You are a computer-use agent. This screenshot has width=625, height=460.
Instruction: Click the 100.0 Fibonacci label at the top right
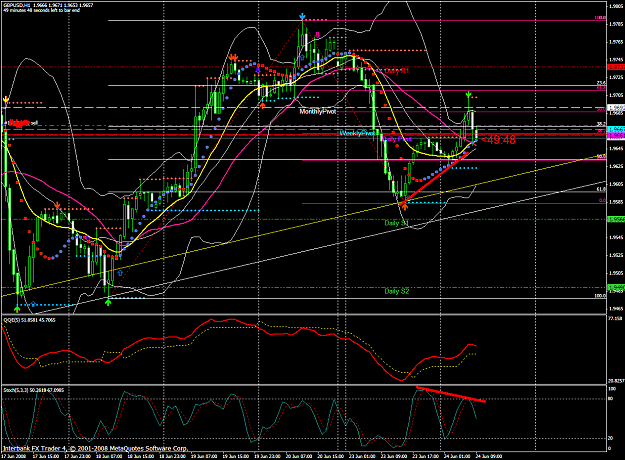[600, 18]
